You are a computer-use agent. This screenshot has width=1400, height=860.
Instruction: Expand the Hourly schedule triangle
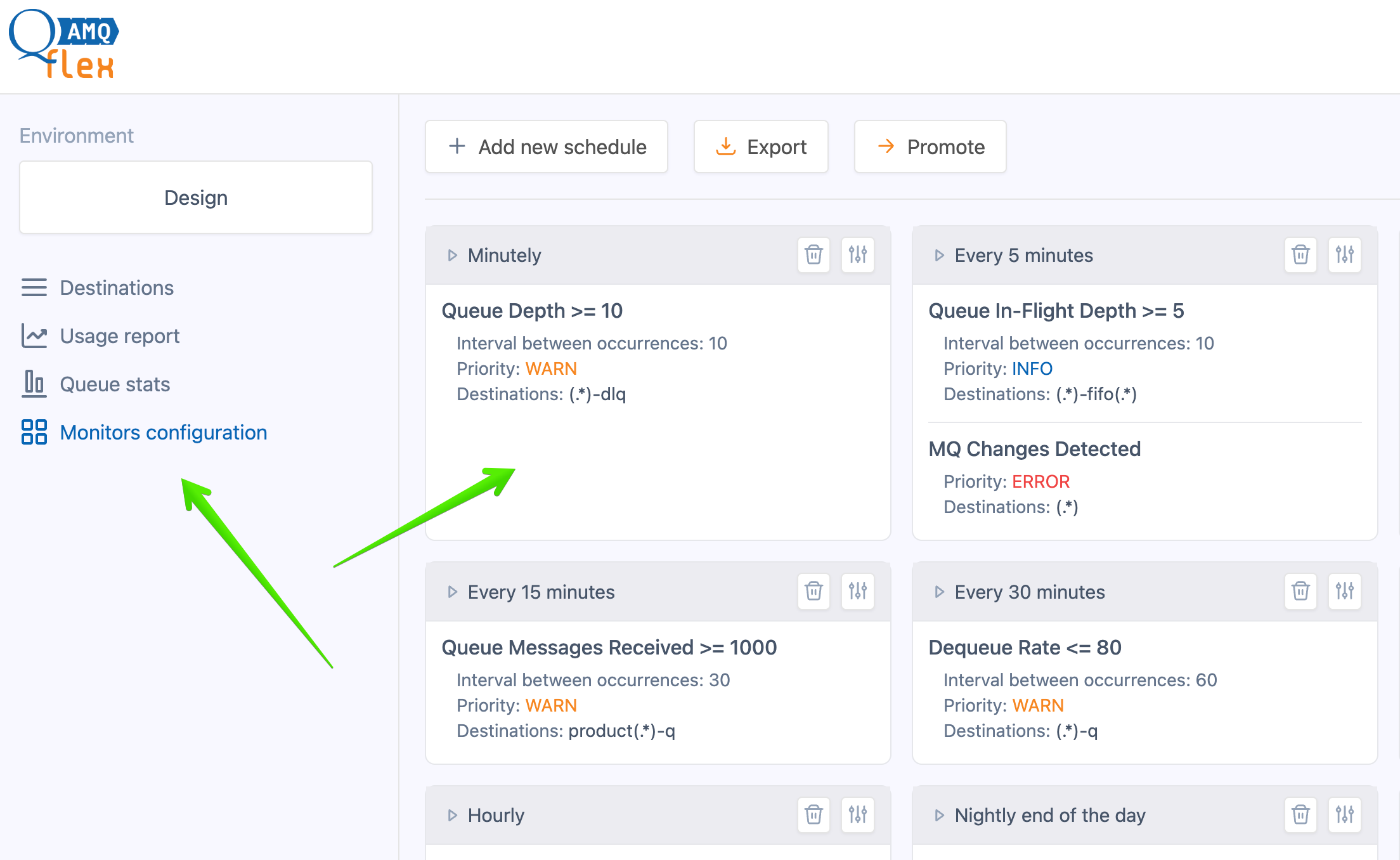click(x=452, y=816)
